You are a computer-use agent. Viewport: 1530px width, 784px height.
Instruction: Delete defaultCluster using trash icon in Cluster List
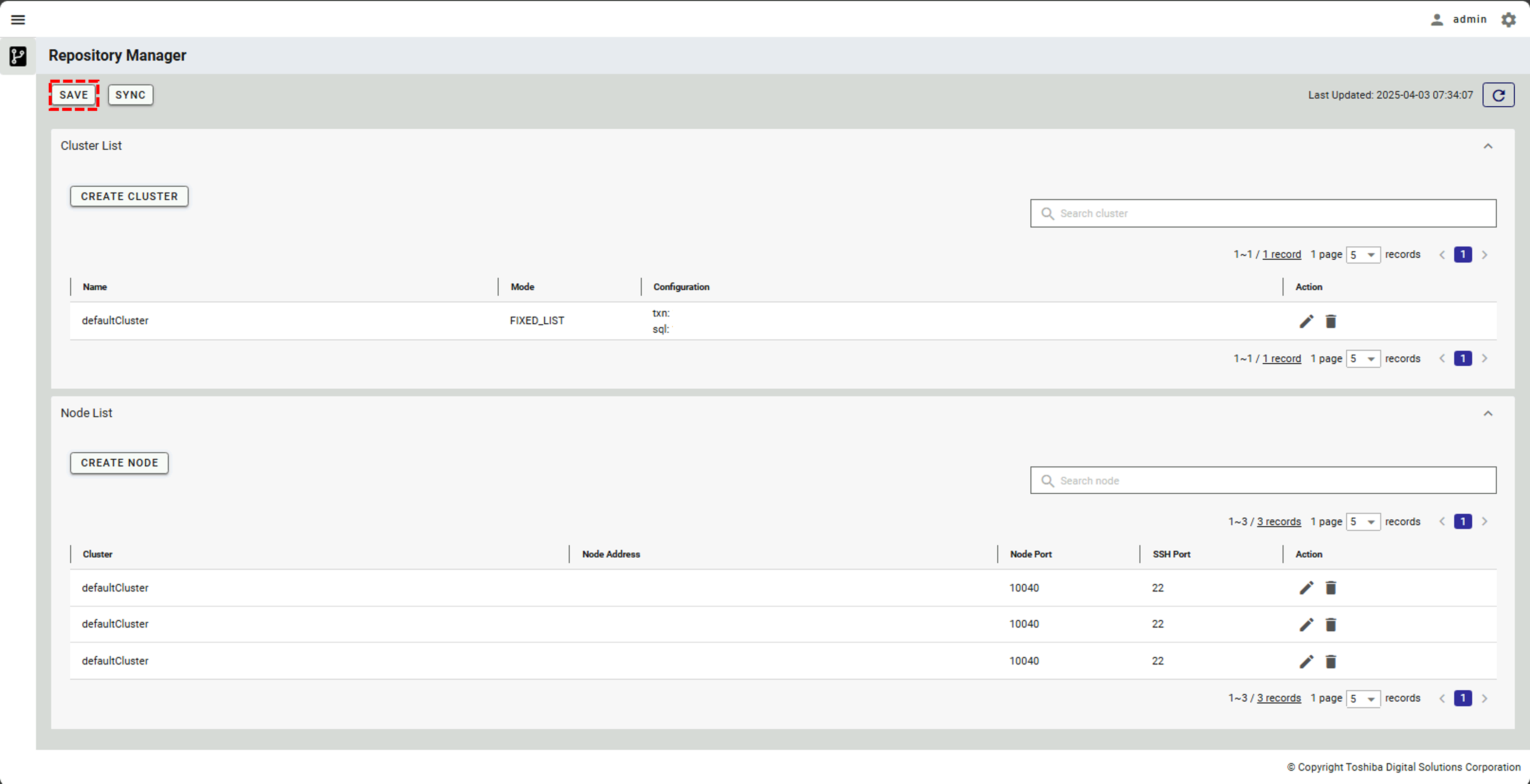click(x=1330, y=321)
